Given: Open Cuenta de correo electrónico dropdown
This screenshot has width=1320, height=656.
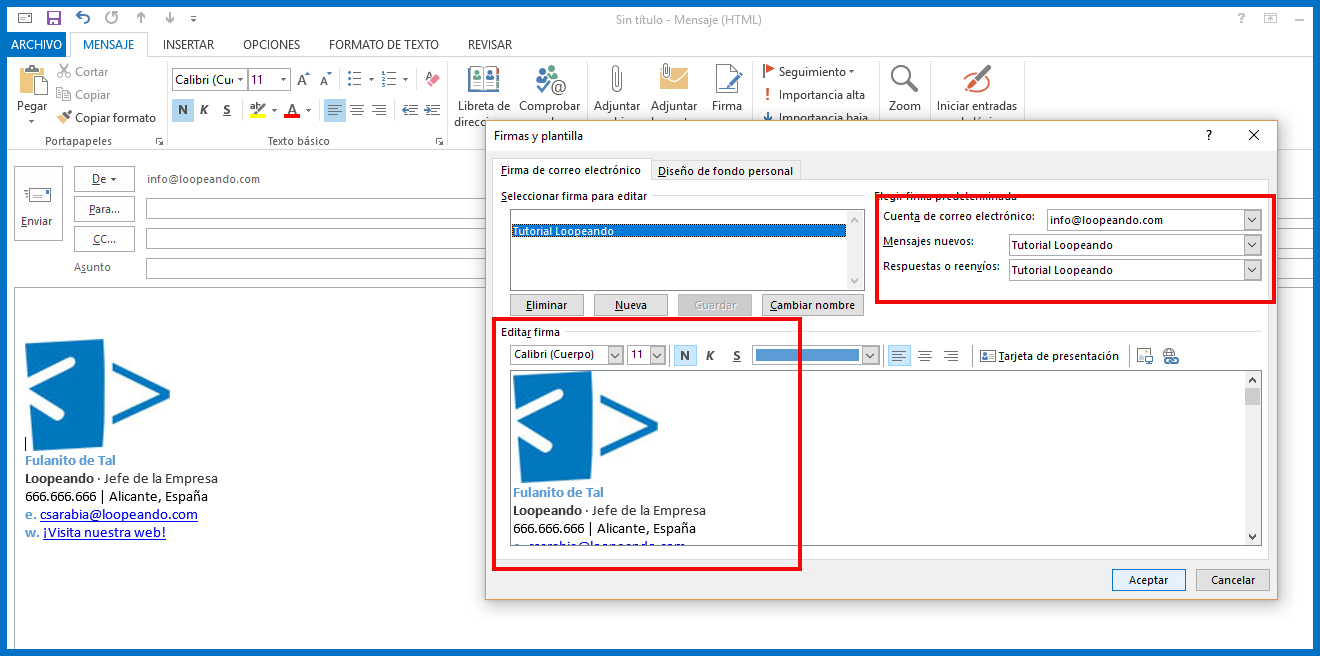Looking at the screenshot, I should click(1253, 220).
